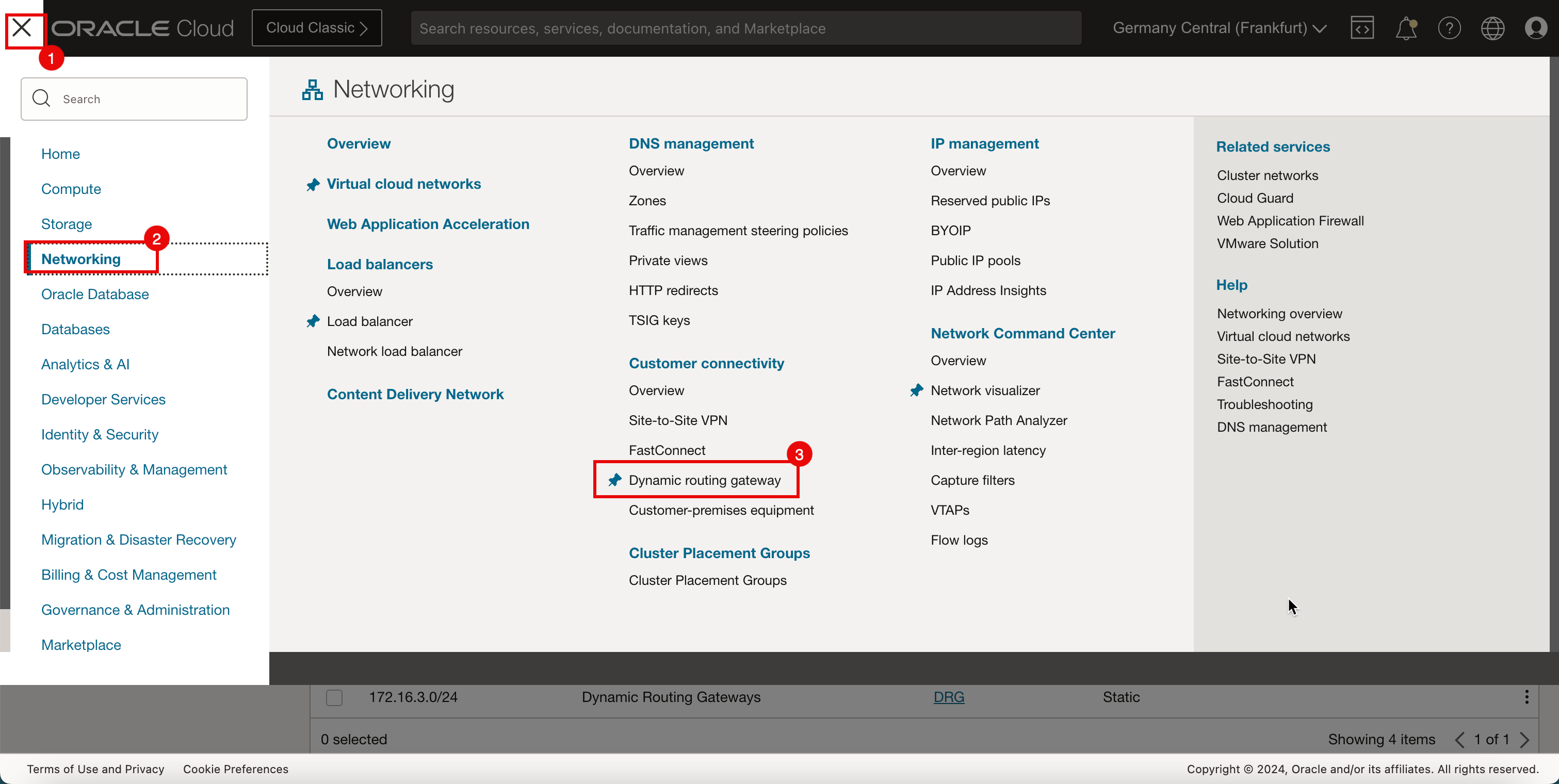The image size is (1559, 784).
Task: Click FastConnect under Customer connectivity
Action: coord(666,450)
